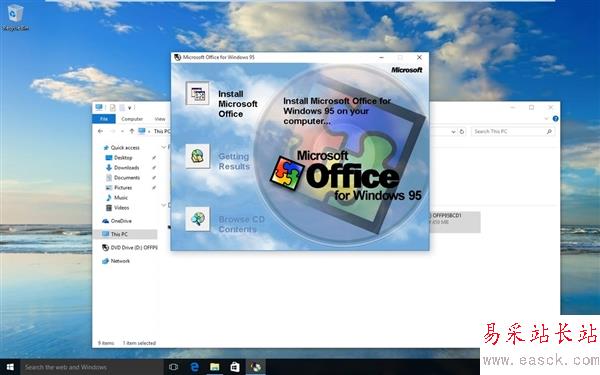Click the Install Microsoft Office icon

click(197, 93)
